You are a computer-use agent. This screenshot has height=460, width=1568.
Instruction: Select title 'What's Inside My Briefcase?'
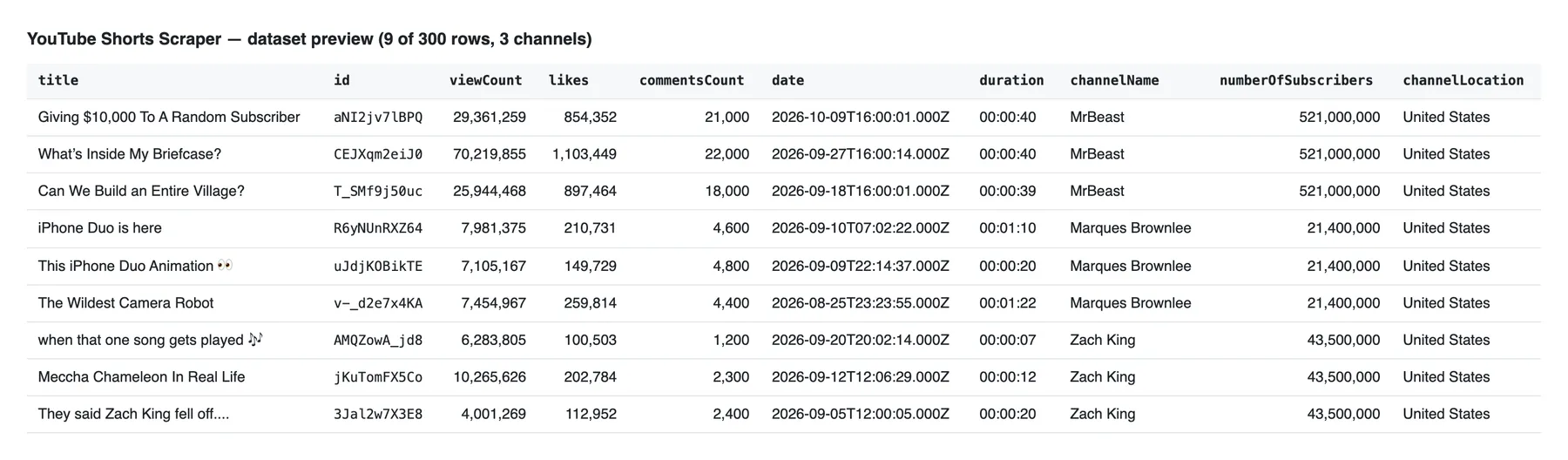tap(130, 154)
